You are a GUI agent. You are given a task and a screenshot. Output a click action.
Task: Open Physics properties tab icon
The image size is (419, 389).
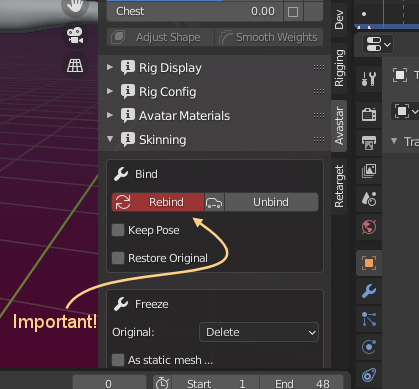tap(369, 347)
